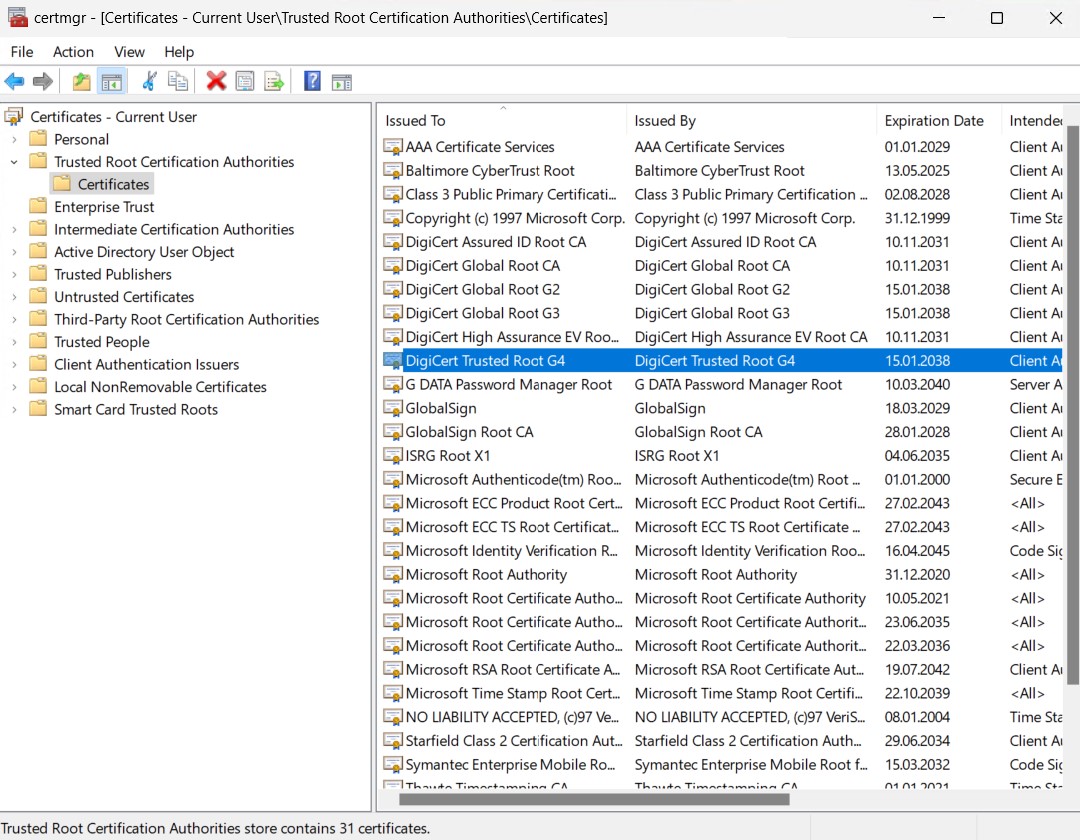Click the folder icon beside Untrusted Certificates
Screen dimensions: 1080x840
(39, 296)
